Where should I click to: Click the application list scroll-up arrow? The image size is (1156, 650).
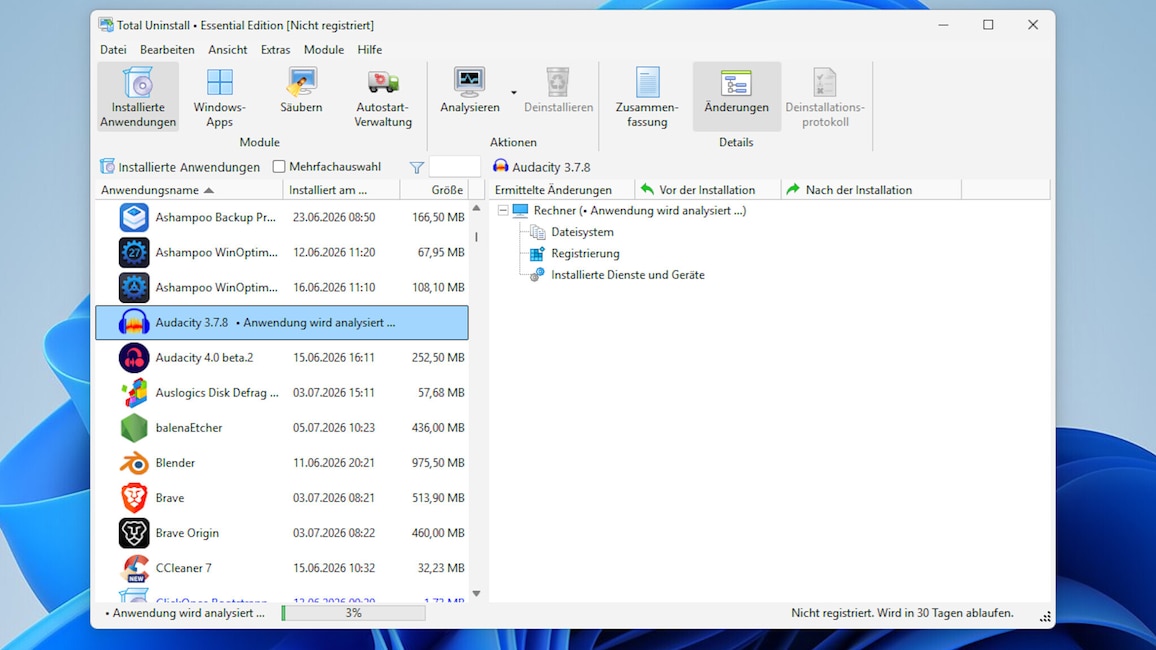coord(476,209)
